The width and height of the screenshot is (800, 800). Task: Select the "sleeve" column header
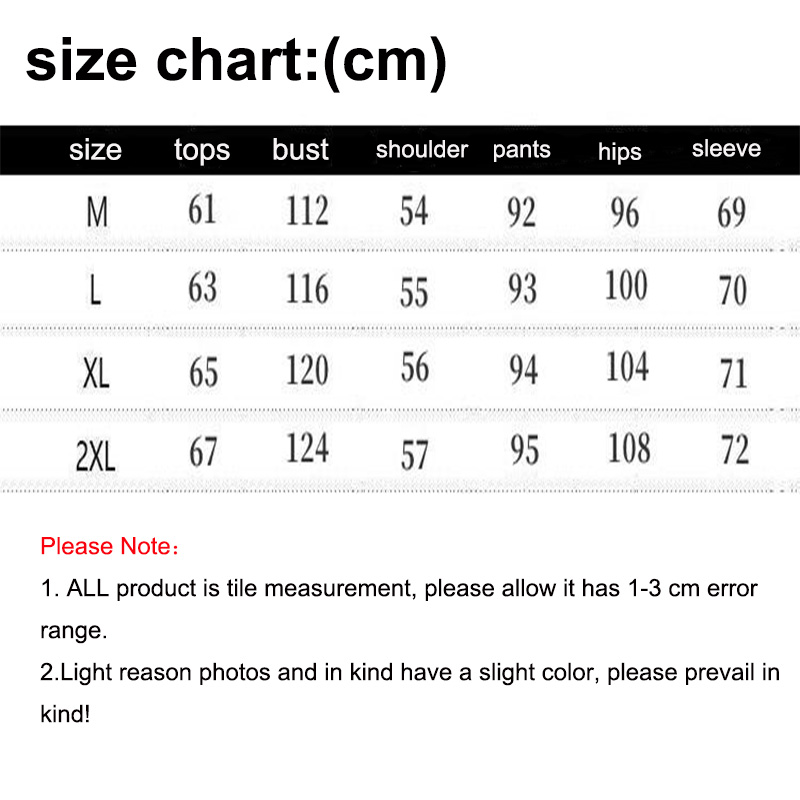click(x=726, y=149)
